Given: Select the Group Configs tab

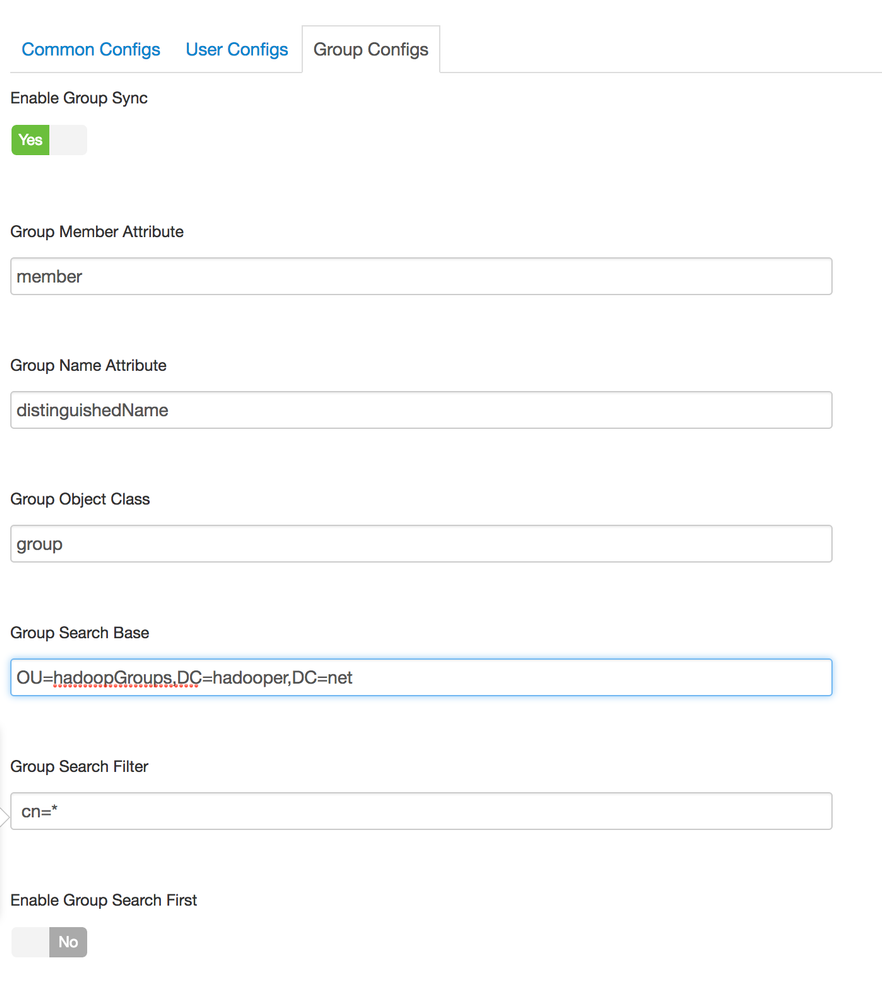Looking at the screenshot, I should coord(371,49).
